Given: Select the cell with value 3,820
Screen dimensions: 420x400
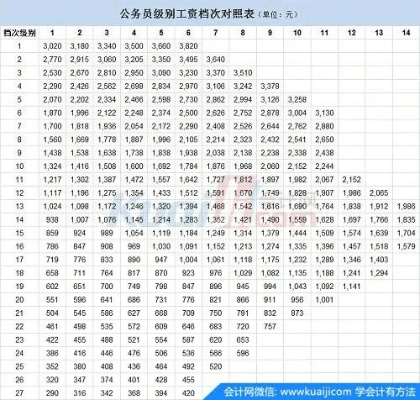Looking at the screenshot, I should point(188,46).
